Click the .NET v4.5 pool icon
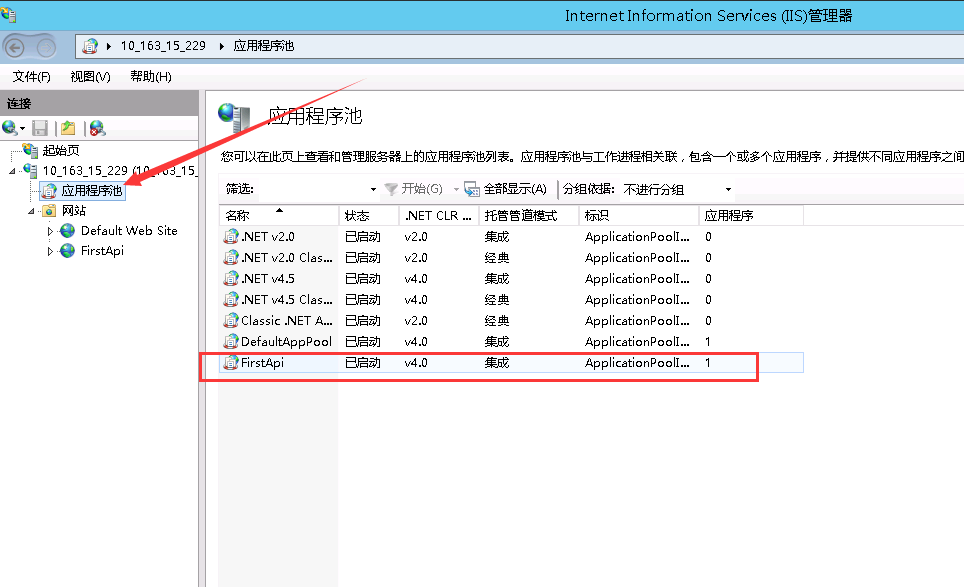964x587 pixels. pos(231,278)
